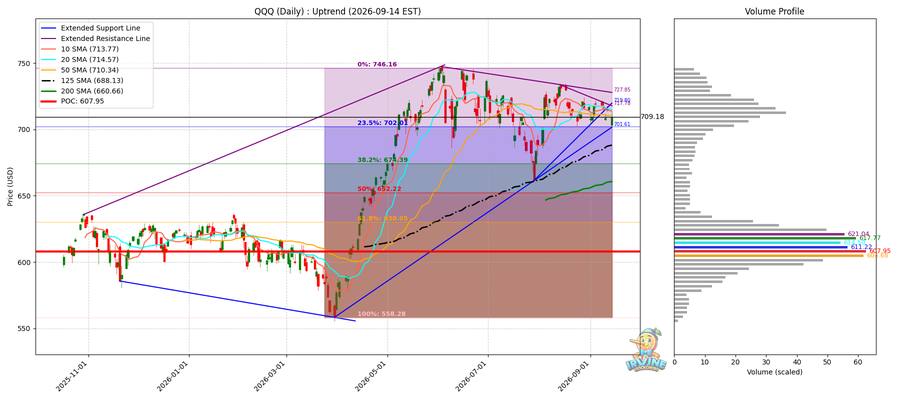Click the green 617.77 label in Volume Profile
The width and height of the screenshot is (900, 400).
pos(868,238)
